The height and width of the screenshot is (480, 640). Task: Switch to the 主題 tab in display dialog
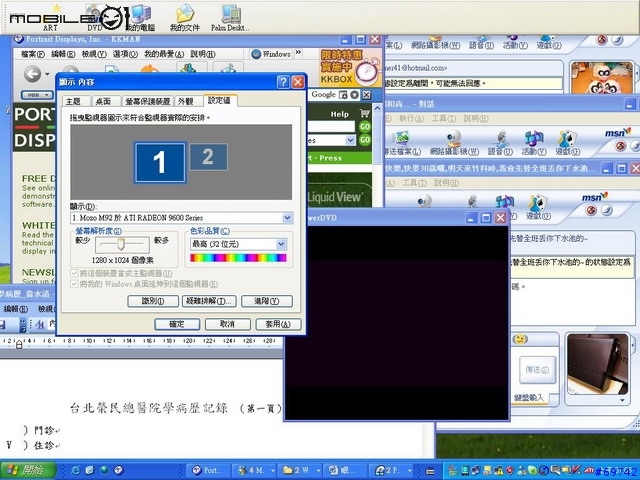73,101
